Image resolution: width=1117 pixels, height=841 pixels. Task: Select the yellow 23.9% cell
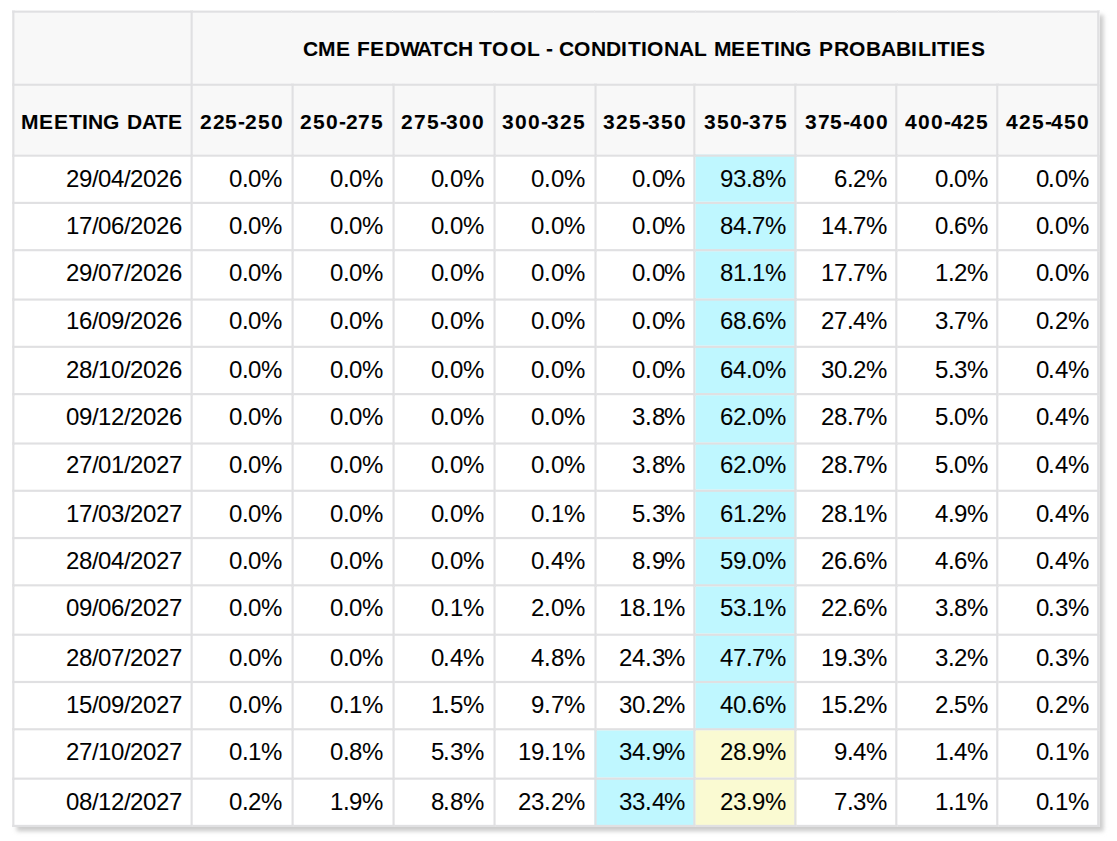click(752, 801)
